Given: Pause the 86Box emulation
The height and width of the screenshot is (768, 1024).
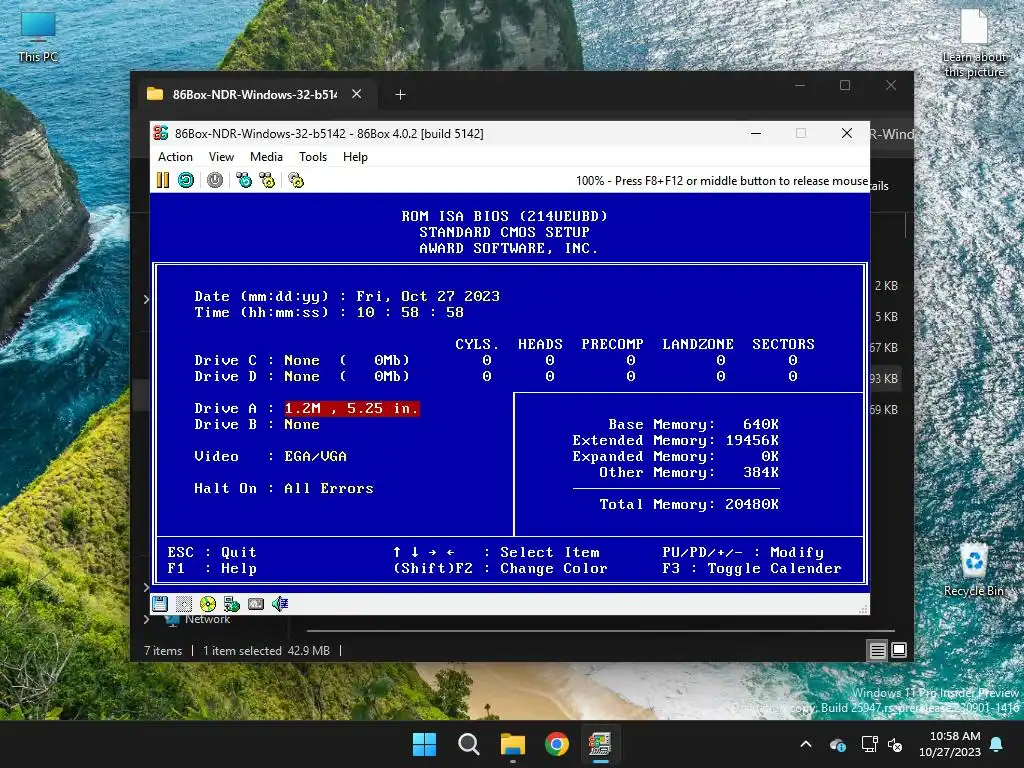Looking at the screenshot, I should (x=163, y=180).
